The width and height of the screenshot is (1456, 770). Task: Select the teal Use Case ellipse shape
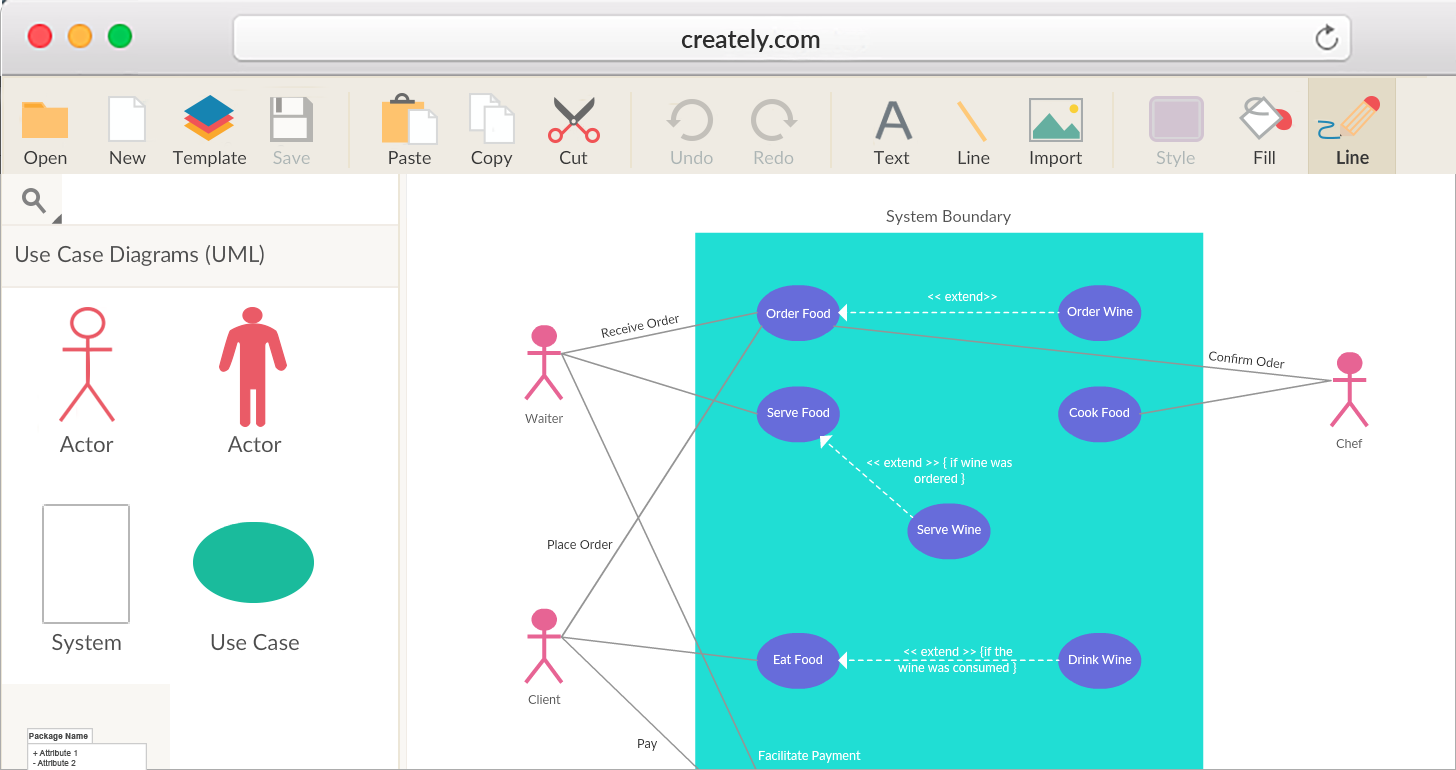(x=253, y=563)
